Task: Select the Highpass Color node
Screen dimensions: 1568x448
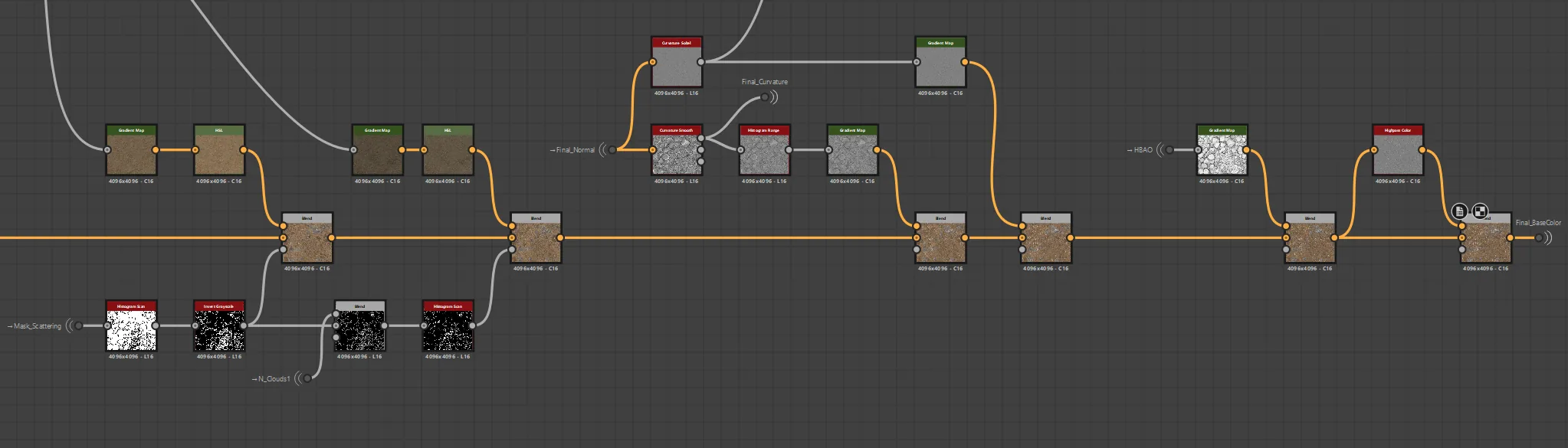Action: tap(1397, 150)
